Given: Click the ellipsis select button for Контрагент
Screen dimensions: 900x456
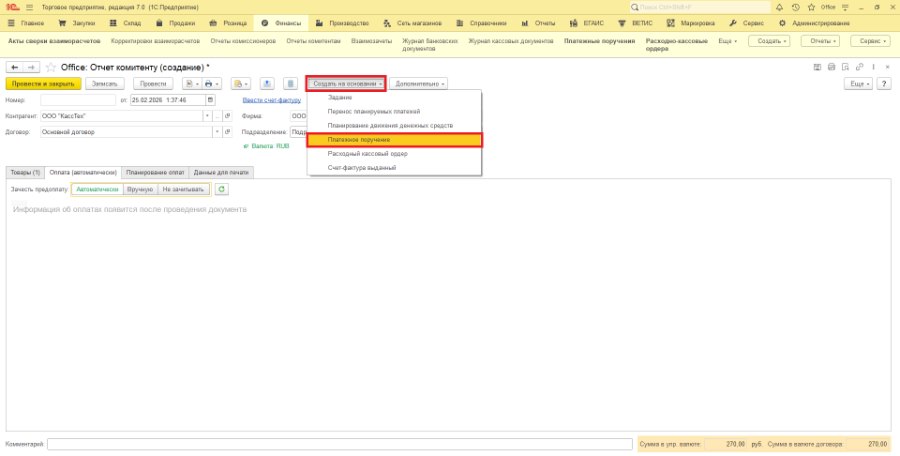Looking at the screenshot, I should tap(217, 116).
